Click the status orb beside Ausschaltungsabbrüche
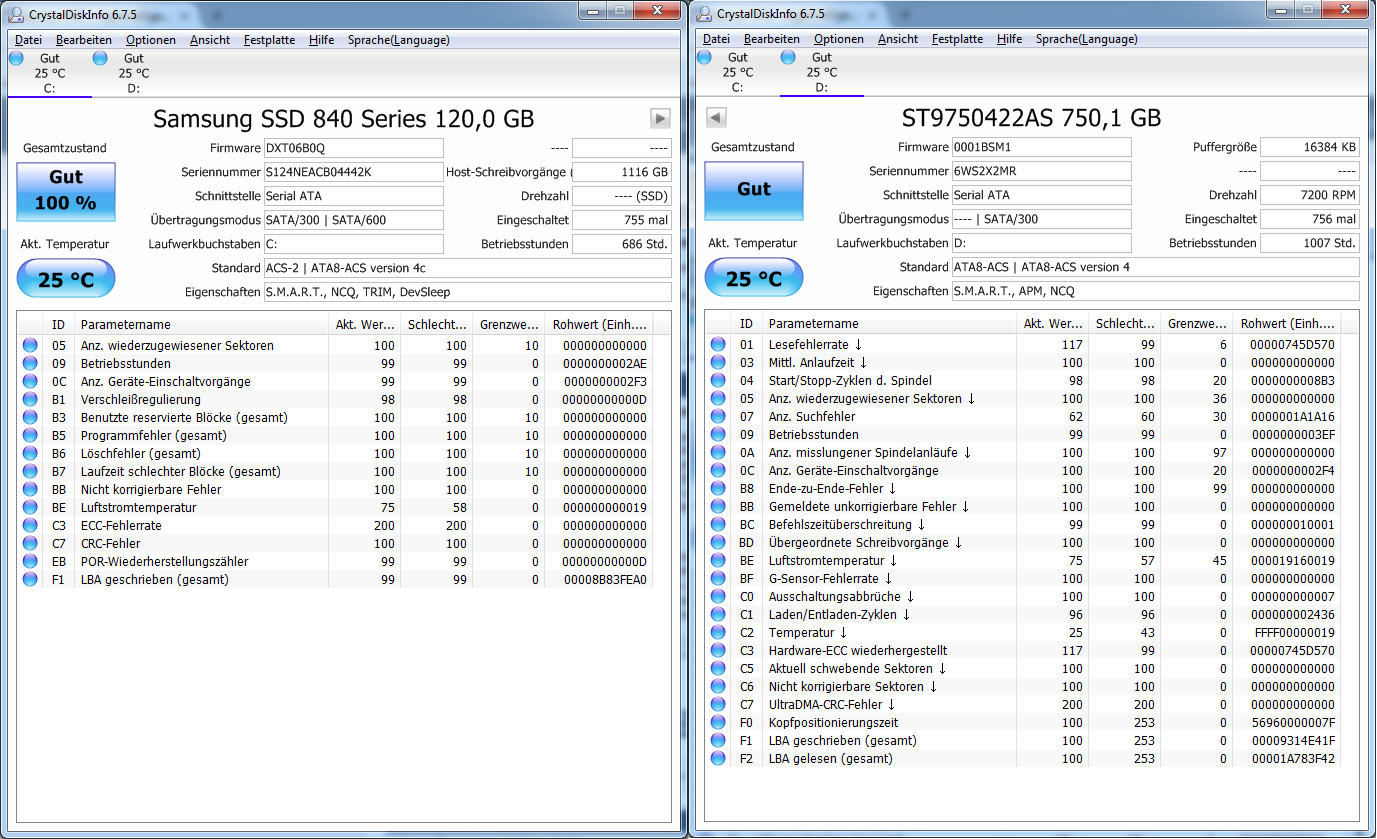Viewport: 1377px width, 839px height. pyautogui.click(x=718, y=597)
